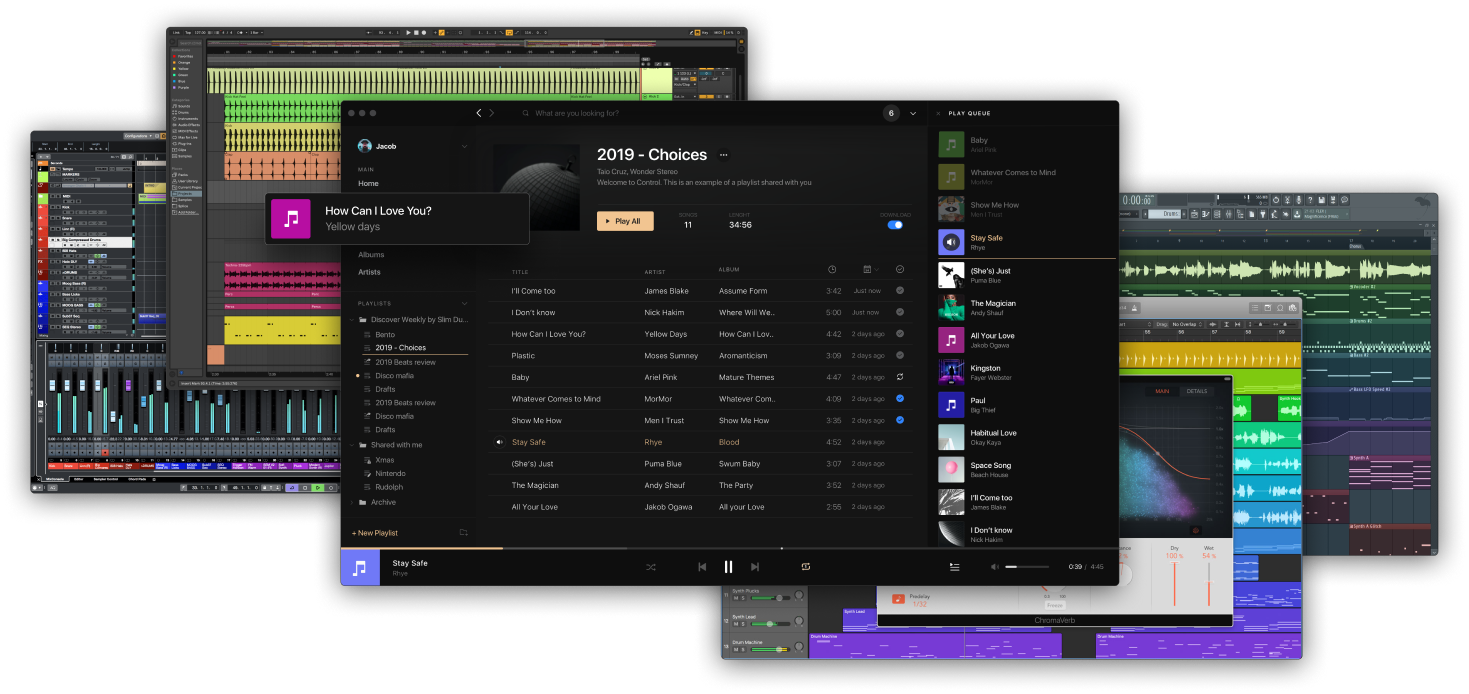Toggle repeat mode in the player bar
Image resolution: width=1469 pixels, height=694 pixels.
tap(805, 567)
